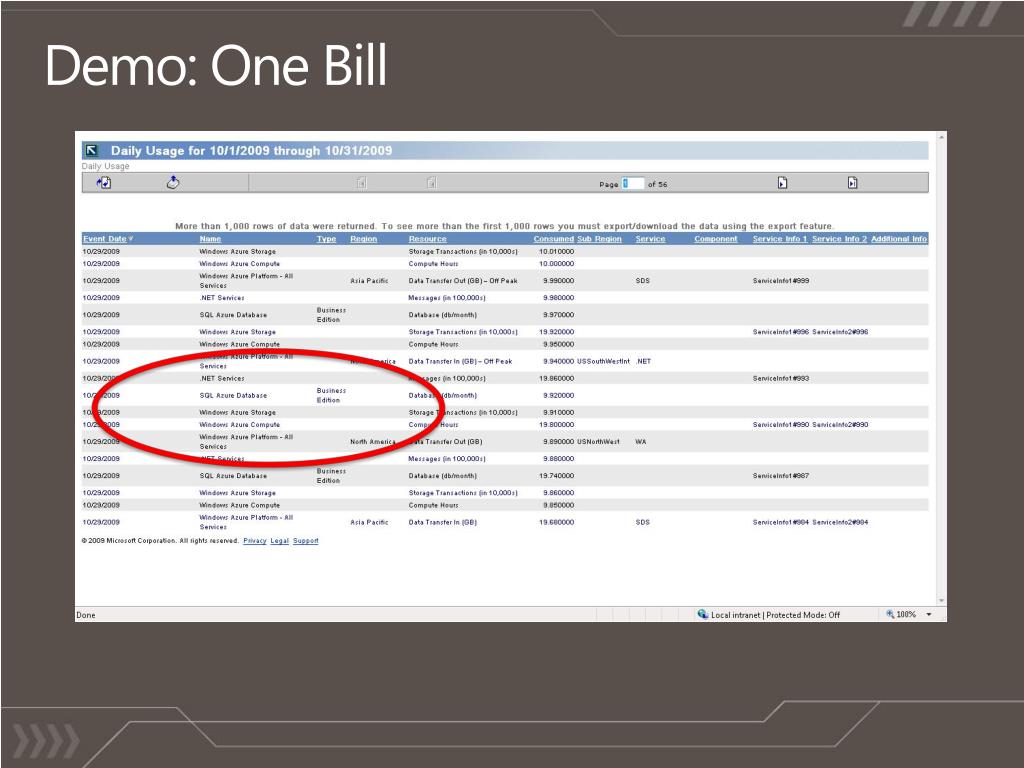Select the consumed value 9.970000
Image resolution: width=1024 pixels, height=768 pixels.
point(558,315)
